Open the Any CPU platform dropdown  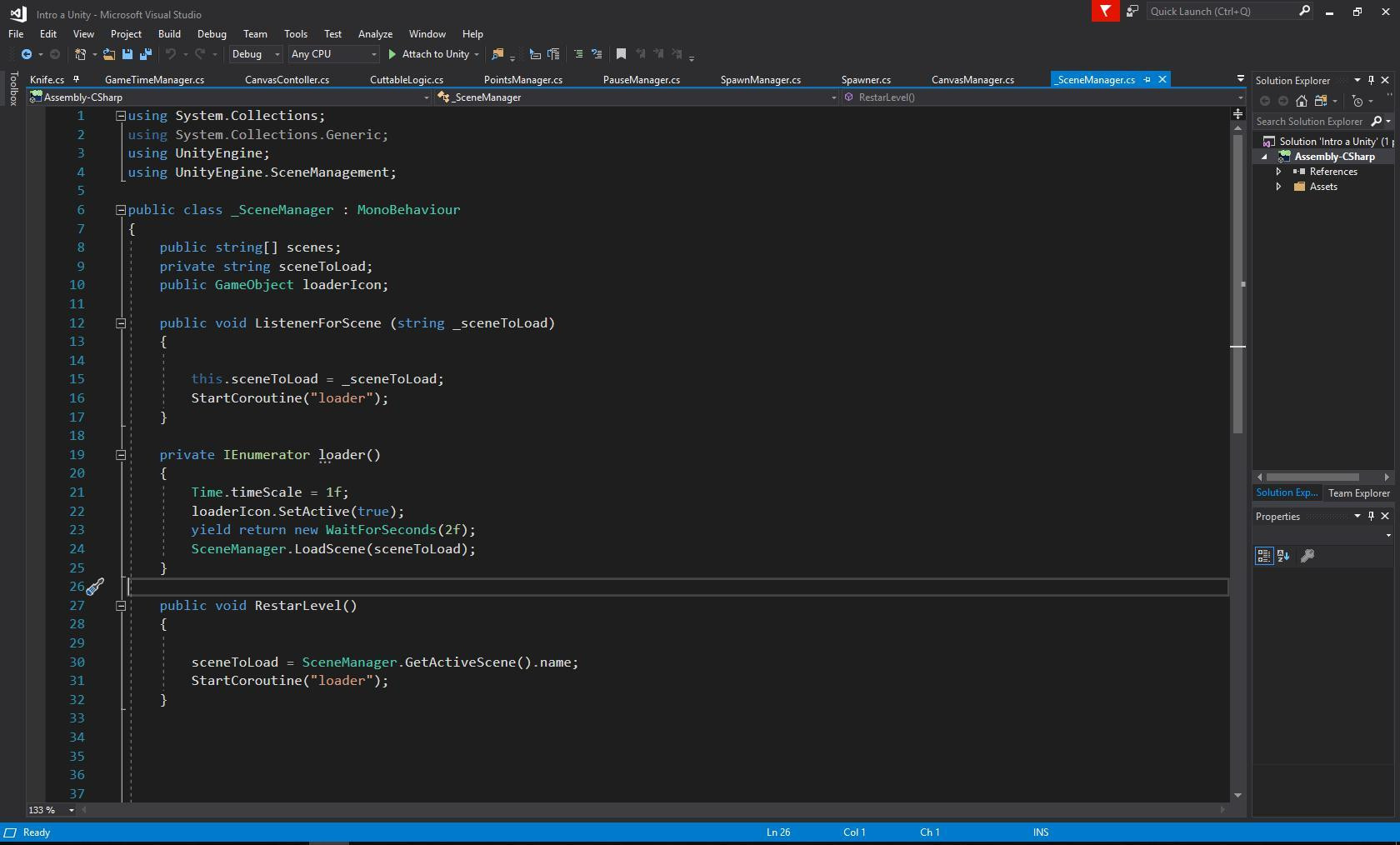click(333, 54)
